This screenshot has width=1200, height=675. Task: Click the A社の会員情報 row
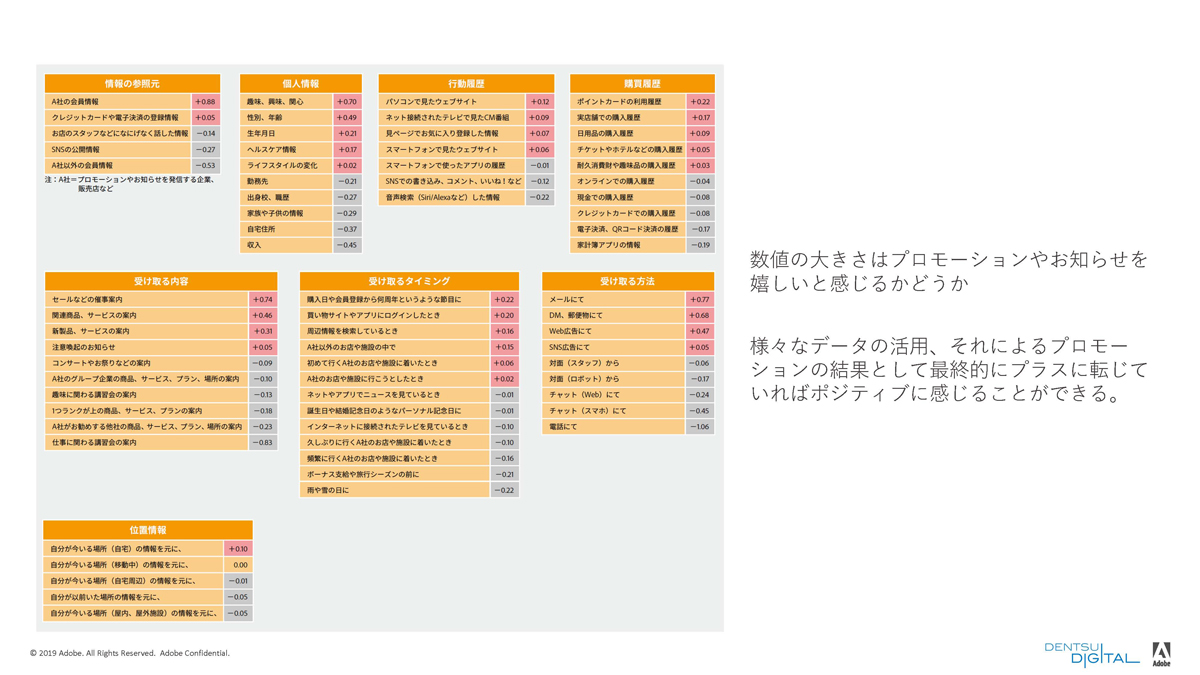[x=118, y=102]
